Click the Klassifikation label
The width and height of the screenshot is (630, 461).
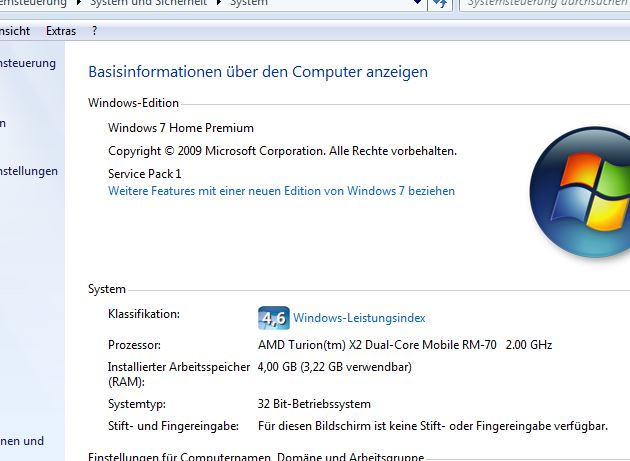point(144,314)
